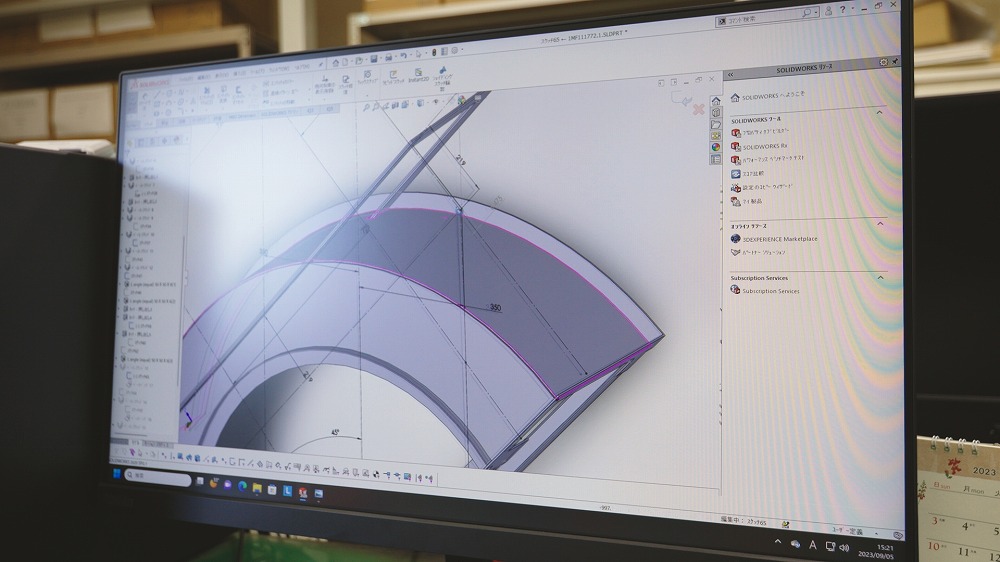Open the パフォーマンス ベンチマーク テスト tool
Image resolution: width=1000 pixels, height=562 pixels.
767,159
